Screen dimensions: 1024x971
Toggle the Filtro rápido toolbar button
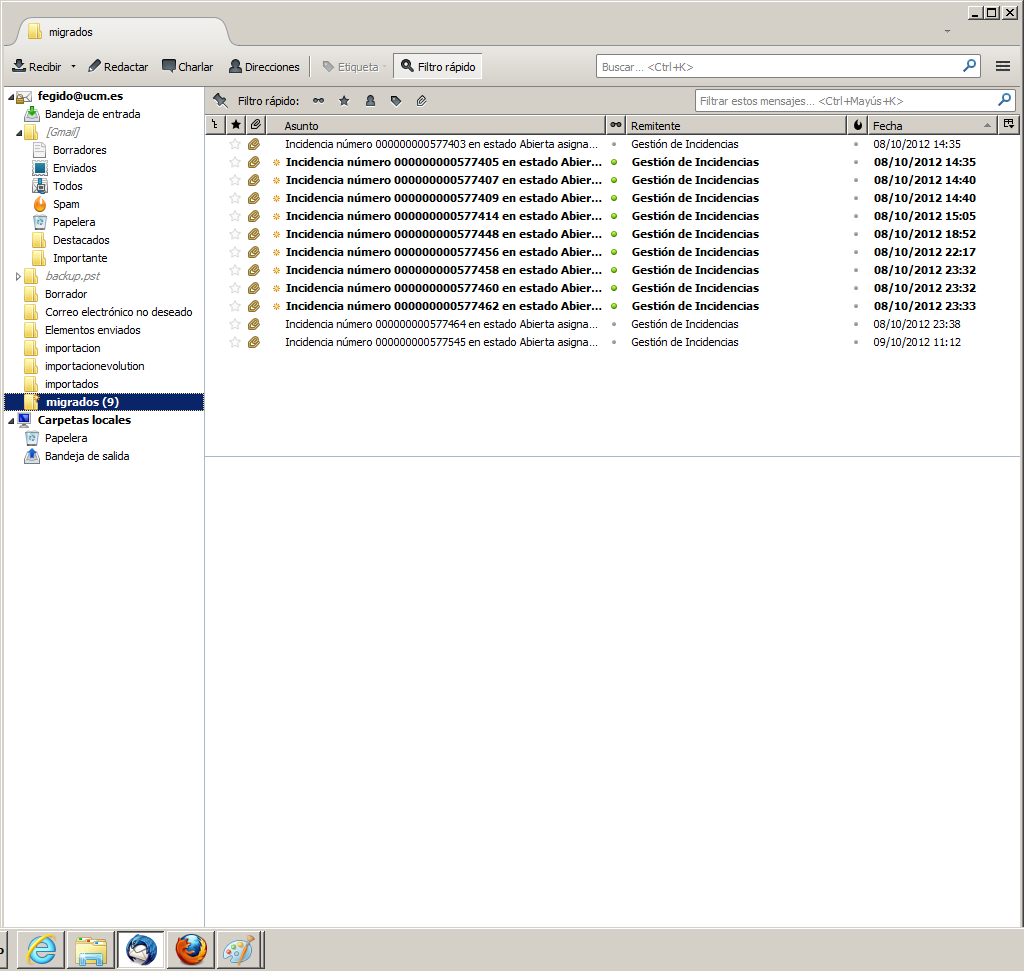tap(437, 67)
